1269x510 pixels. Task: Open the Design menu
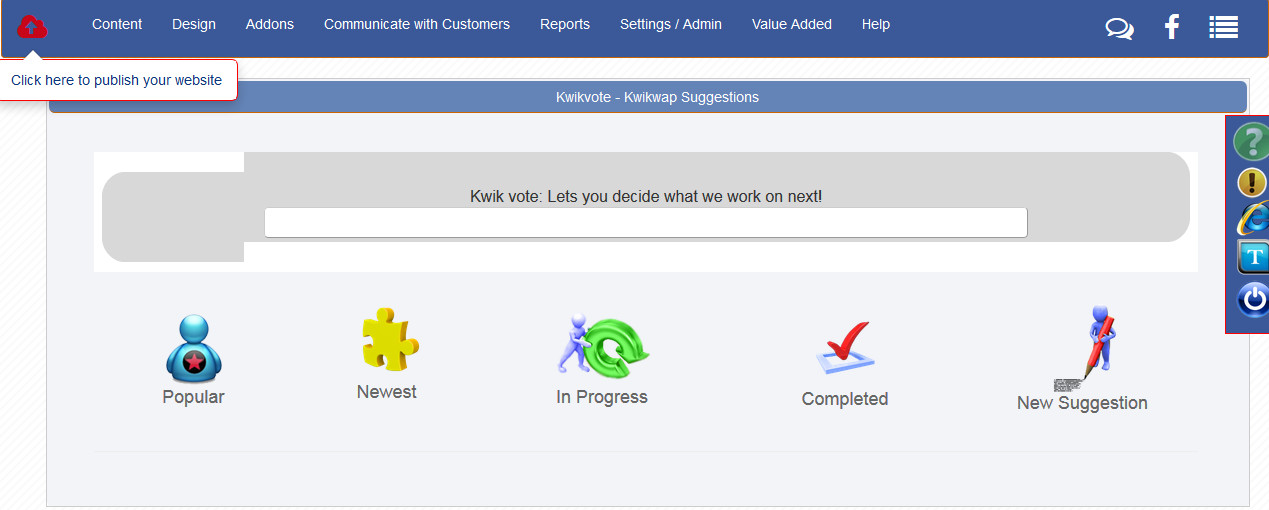click(194, 24)
